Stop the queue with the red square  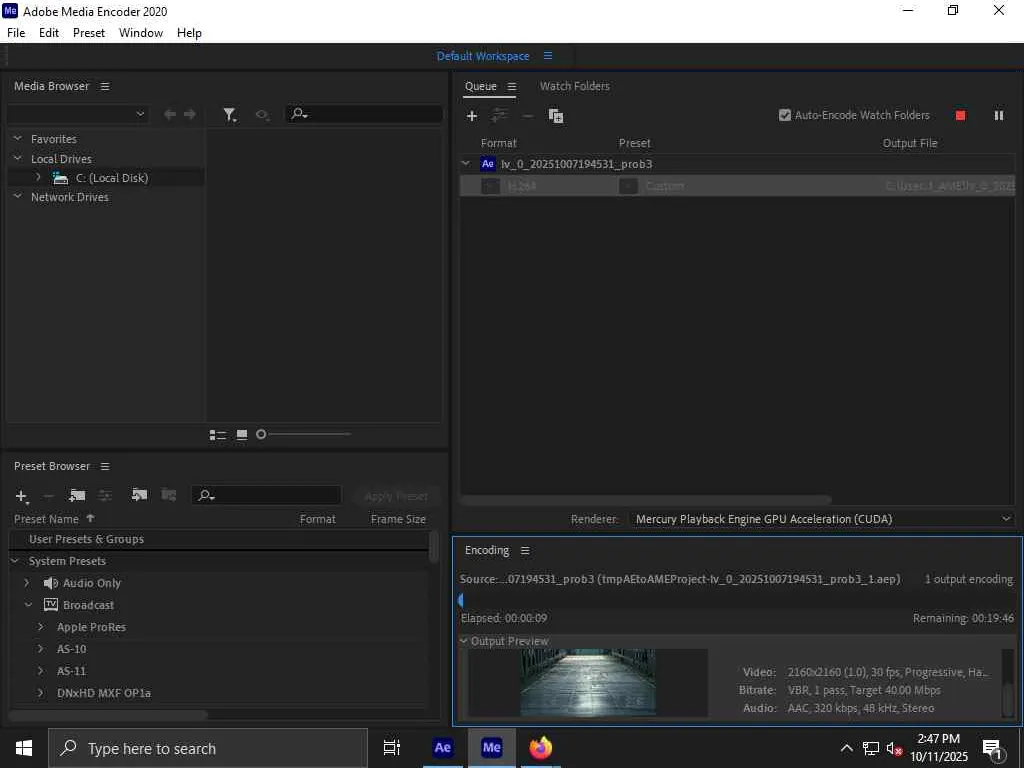(960, 116)
